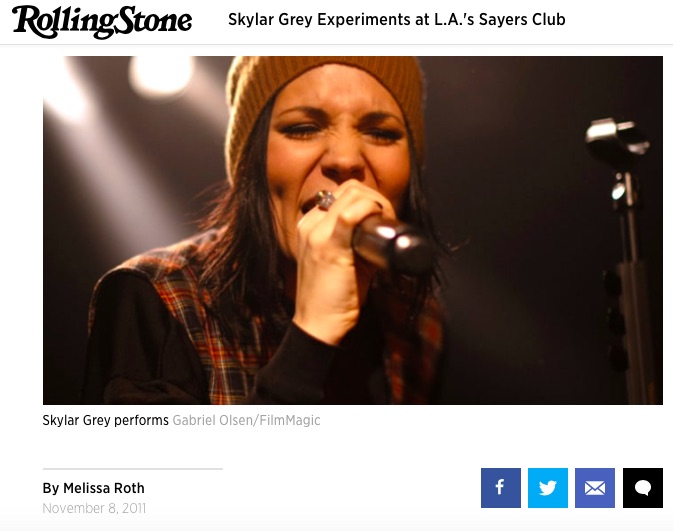The height and width of the screenshot is (531, 673).
Task: Click the word 'Stone' in the logo
Action: [153, 21]
